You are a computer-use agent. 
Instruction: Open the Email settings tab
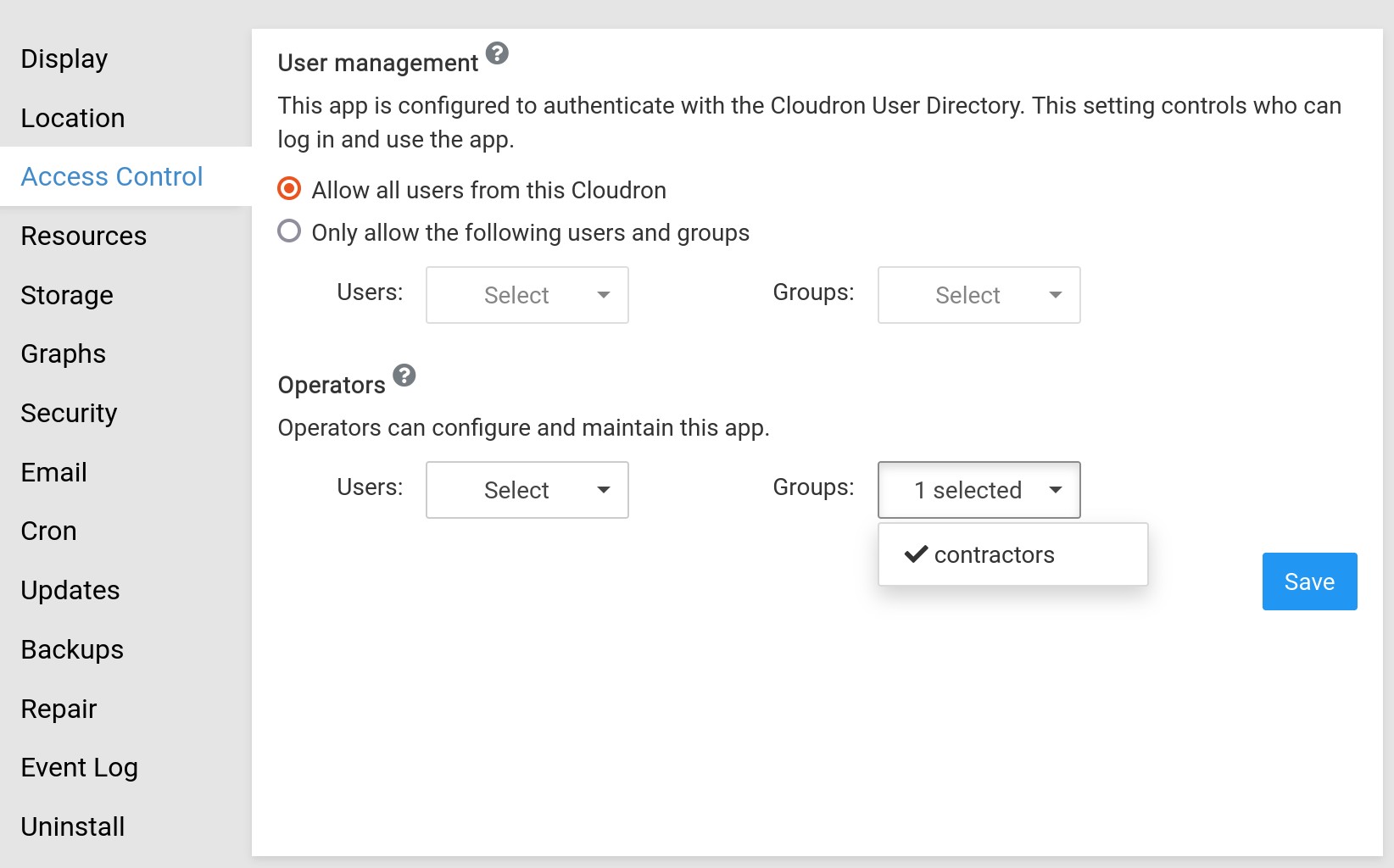(54, 472)
